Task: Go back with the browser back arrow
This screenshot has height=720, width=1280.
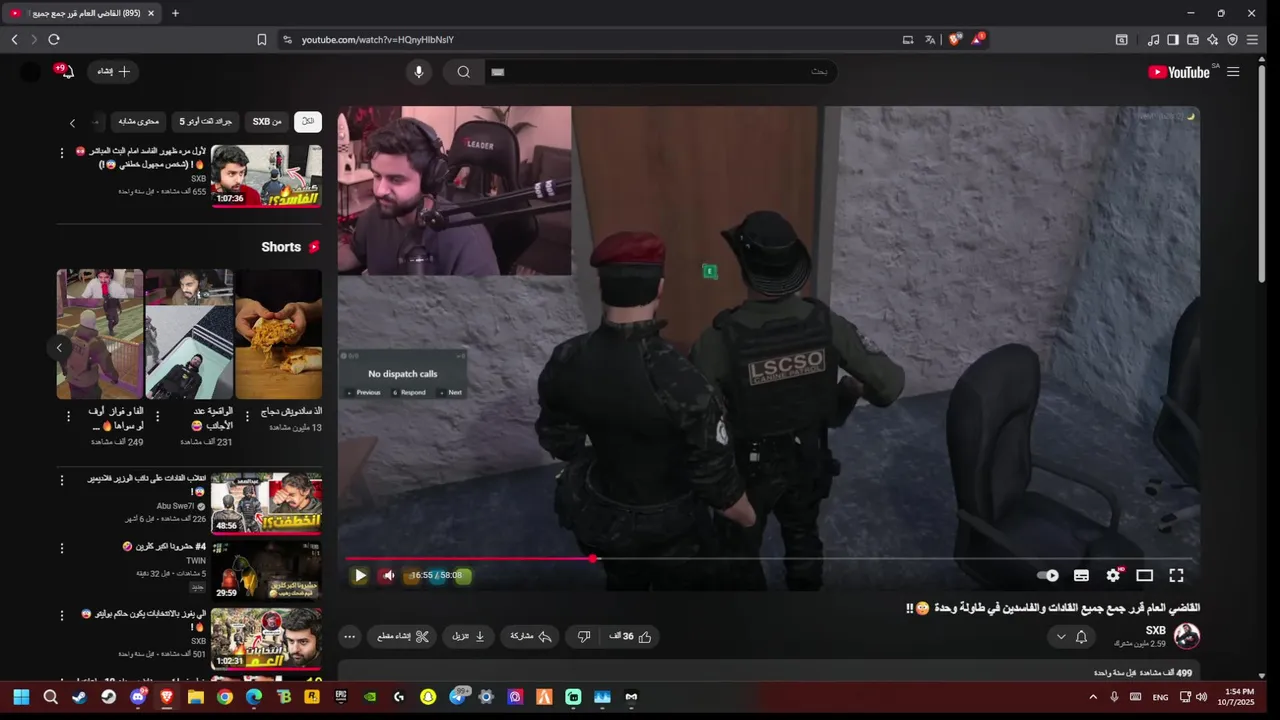Action: click(x=14, y=40)
